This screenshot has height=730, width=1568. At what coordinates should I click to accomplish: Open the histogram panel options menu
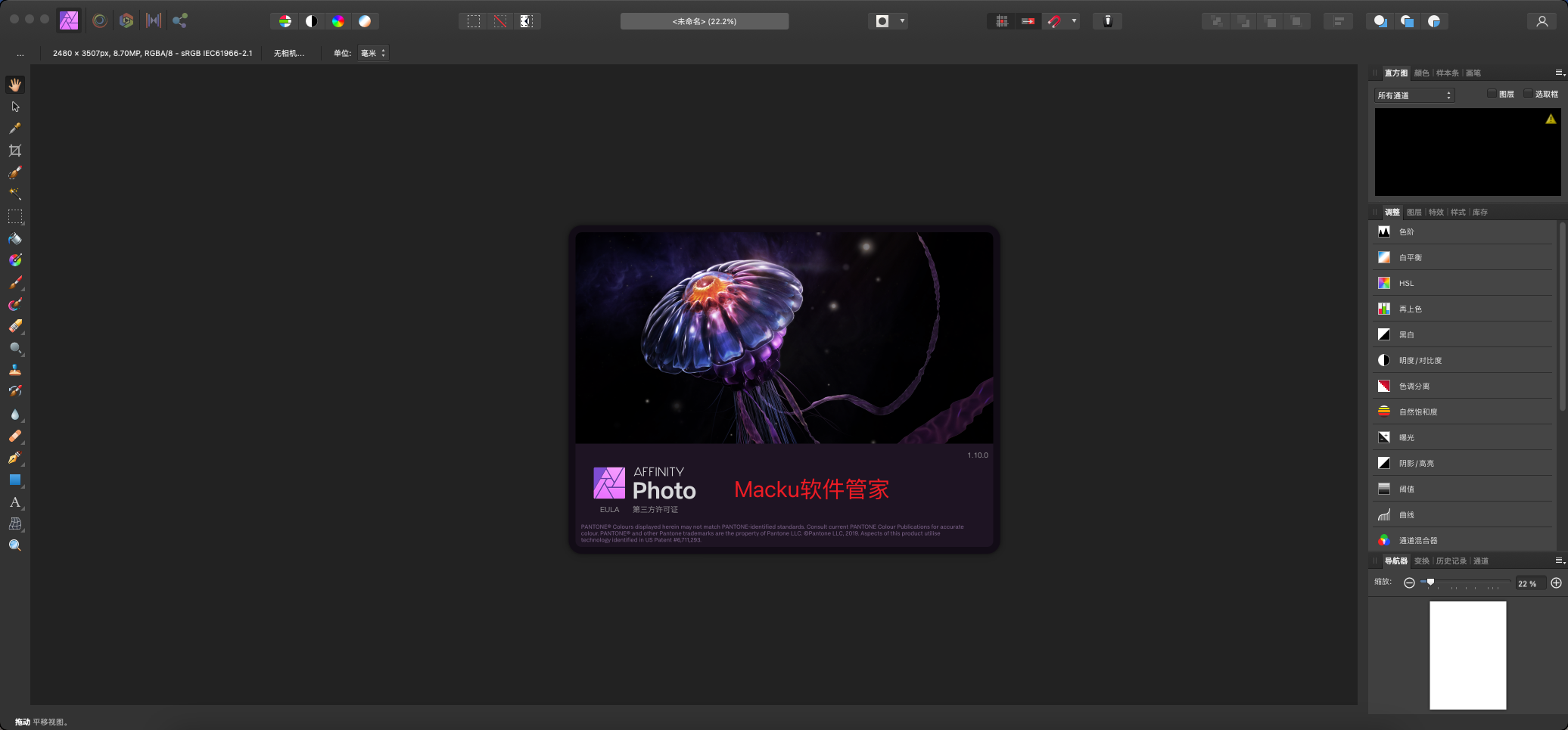point(1560,73)
